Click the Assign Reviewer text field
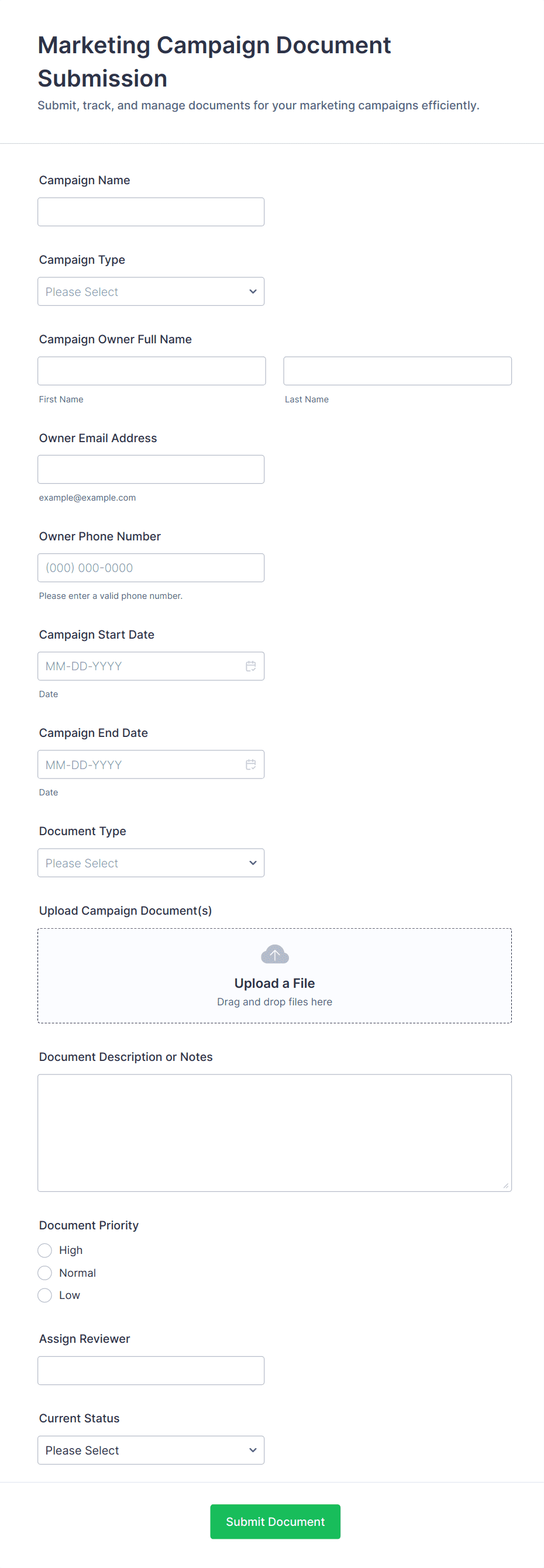 click(x=151, y=1371)
